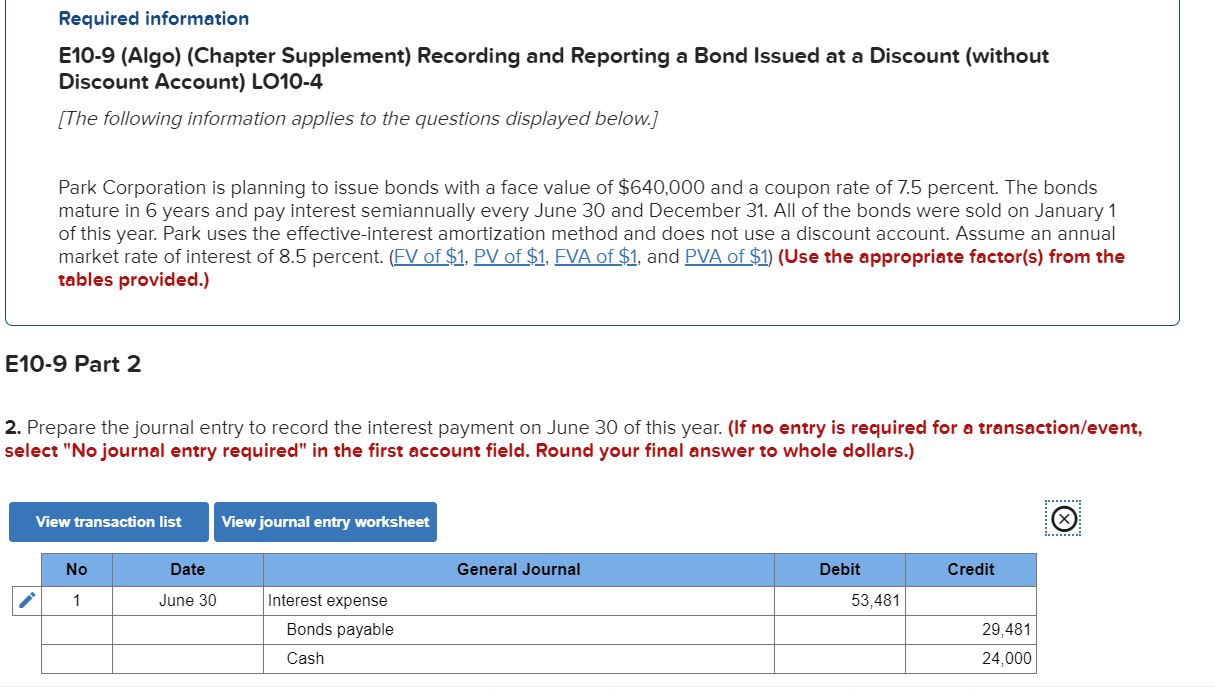Click the General Journal column header
This screenshot has height=695, width=1215.
click(x=518, y=570)
